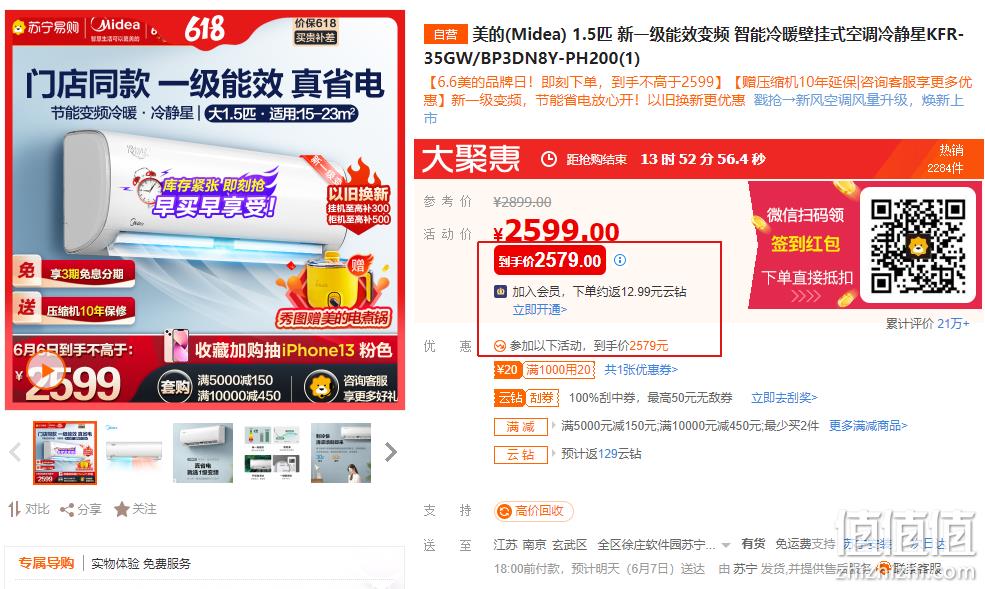Expand 更多满减商品 link
The width and height of the screenshot is (985, 589).
(x=868, y=426)
